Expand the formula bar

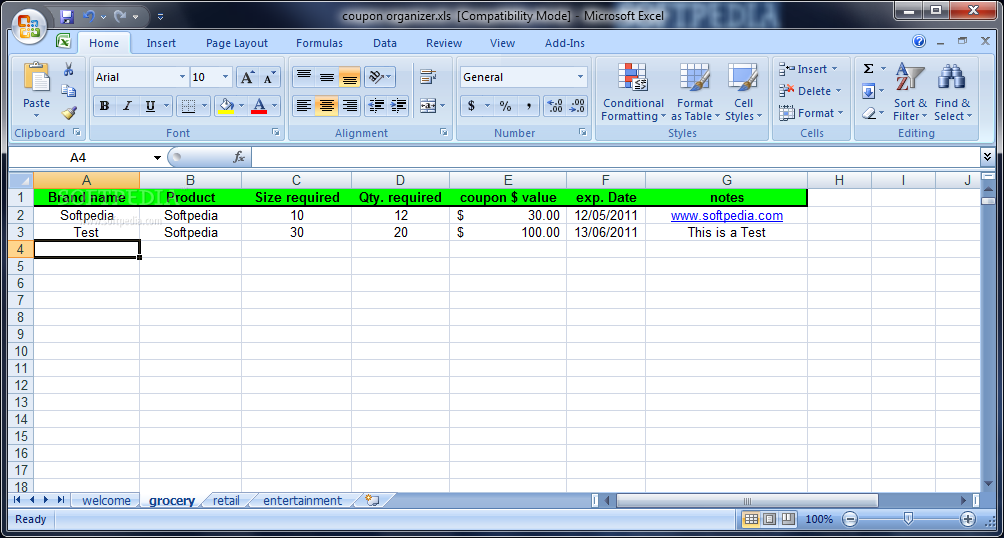click(987, 156)
